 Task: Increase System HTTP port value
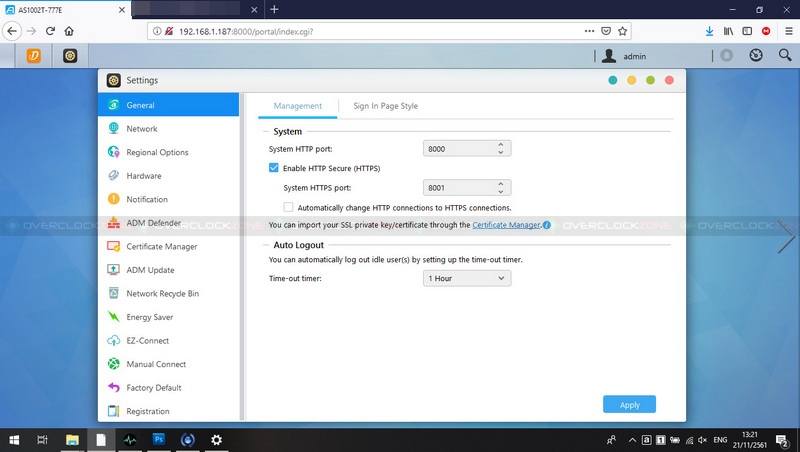click(x=501, y=145)
